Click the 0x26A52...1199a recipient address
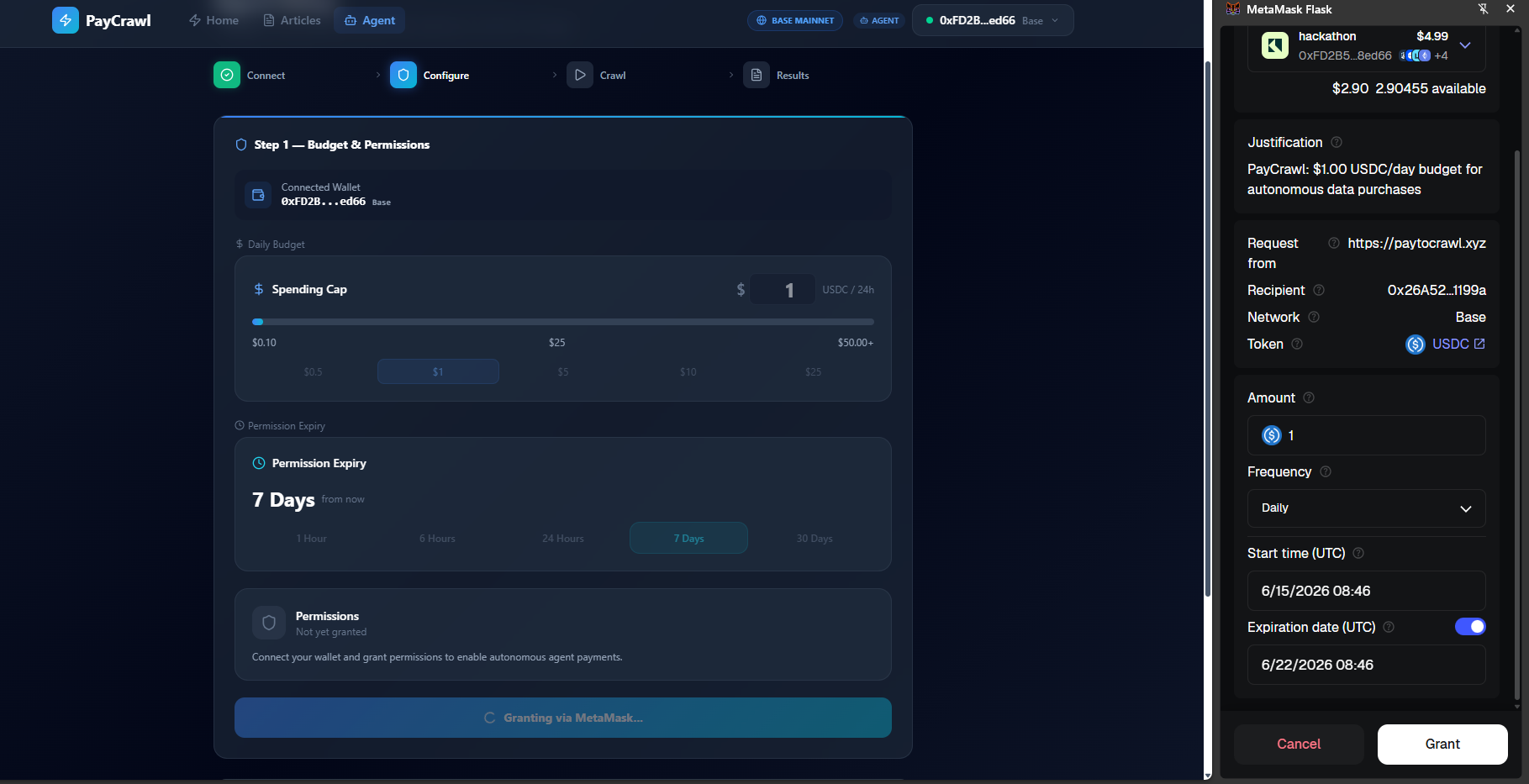 click(x=1437, y=290)
